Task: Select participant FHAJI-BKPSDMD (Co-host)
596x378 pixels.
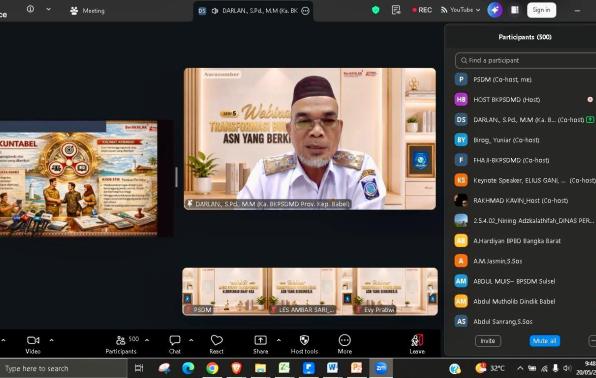Action: (x=525, y=160)
